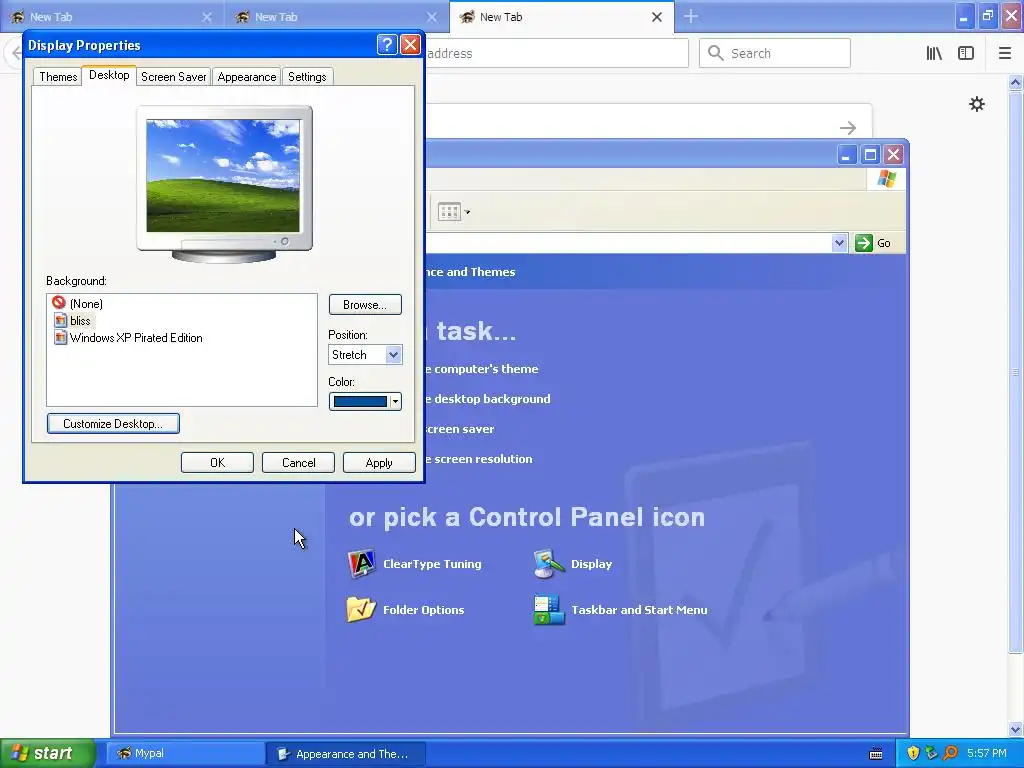Toggle the browser sidebar icon
Image resolution: width=1024 pixels, height=768 pixels.
(966, 53)
